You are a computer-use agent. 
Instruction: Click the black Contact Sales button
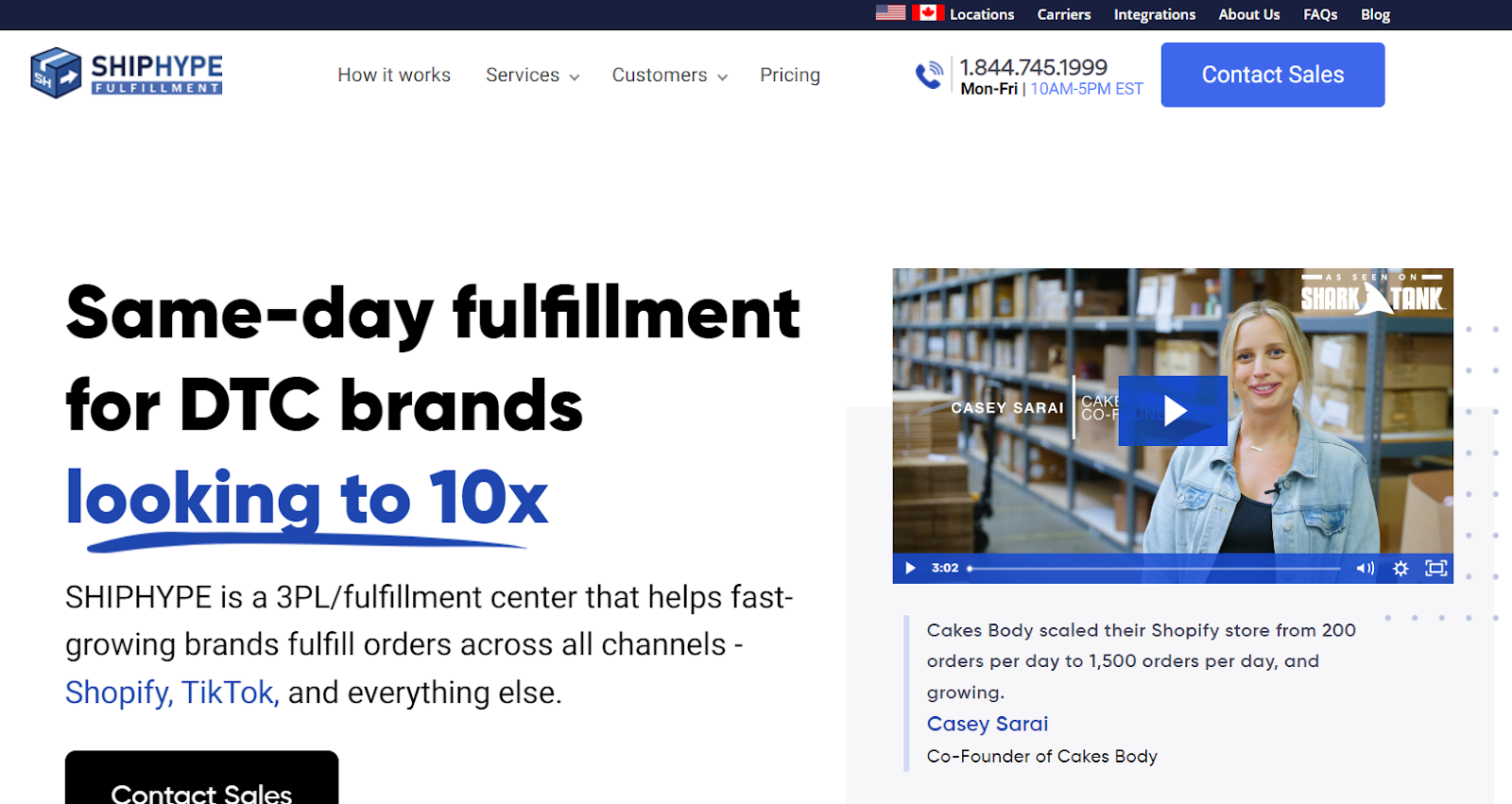pyautogui.click(x=201, y=779)
